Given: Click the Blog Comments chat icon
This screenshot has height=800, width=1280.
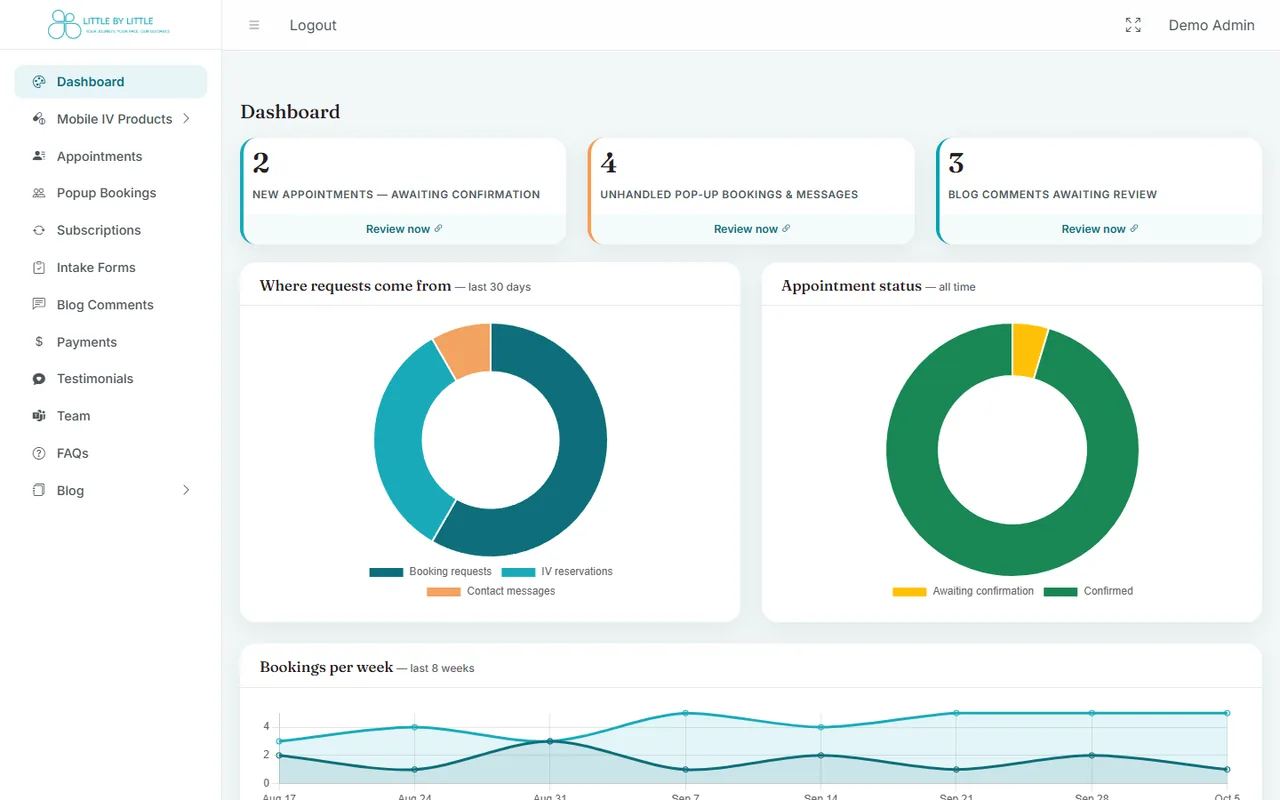Looking at the screenshot, I should (39, 305).
